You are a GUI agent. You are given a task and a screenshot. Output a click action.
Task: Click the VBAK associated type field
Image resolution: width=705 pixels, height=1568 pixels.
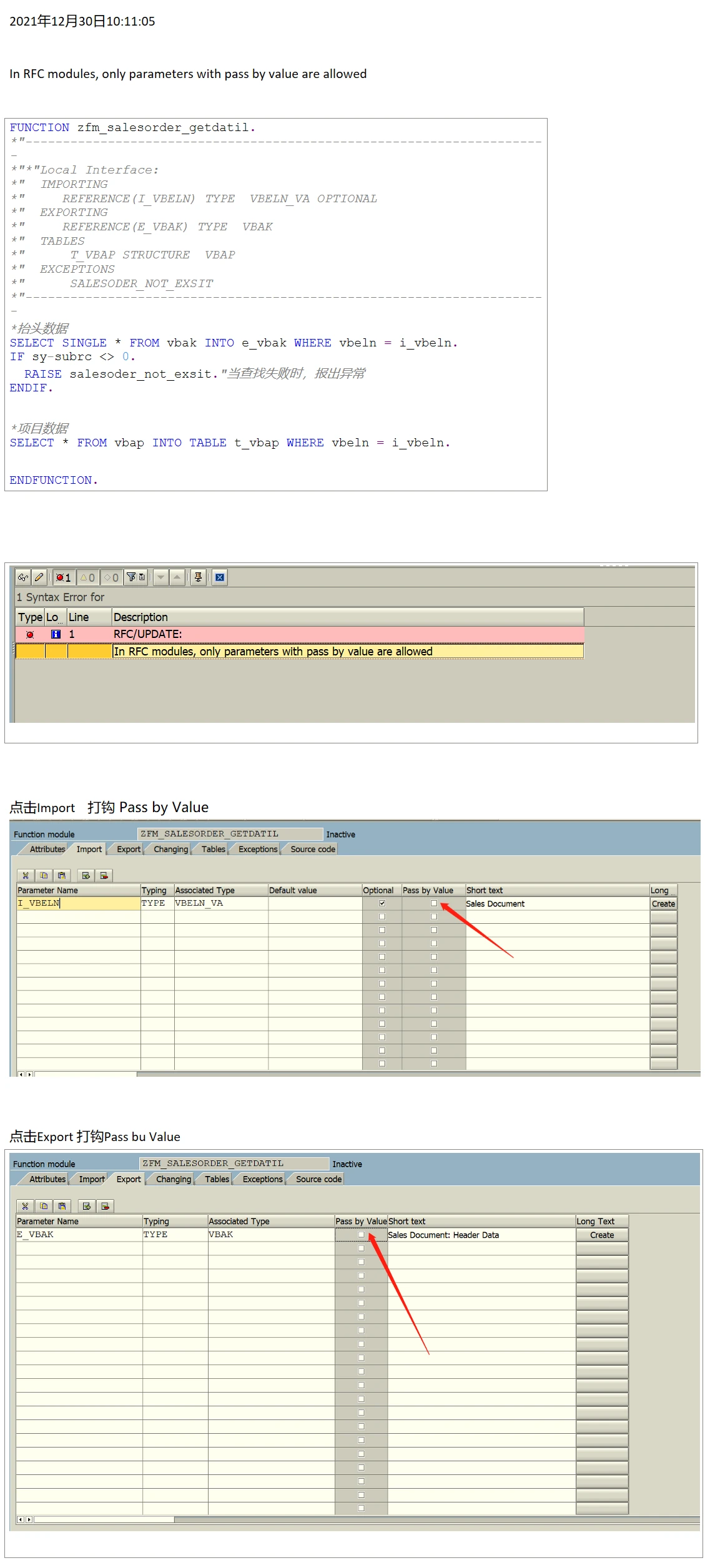[x=272, y=1235]
